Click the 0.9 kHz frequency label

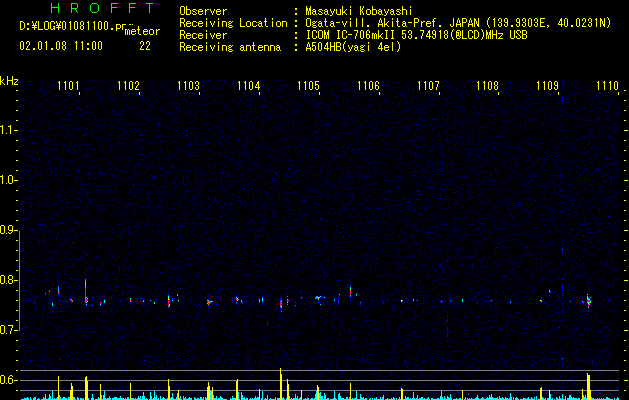(8, 230)
